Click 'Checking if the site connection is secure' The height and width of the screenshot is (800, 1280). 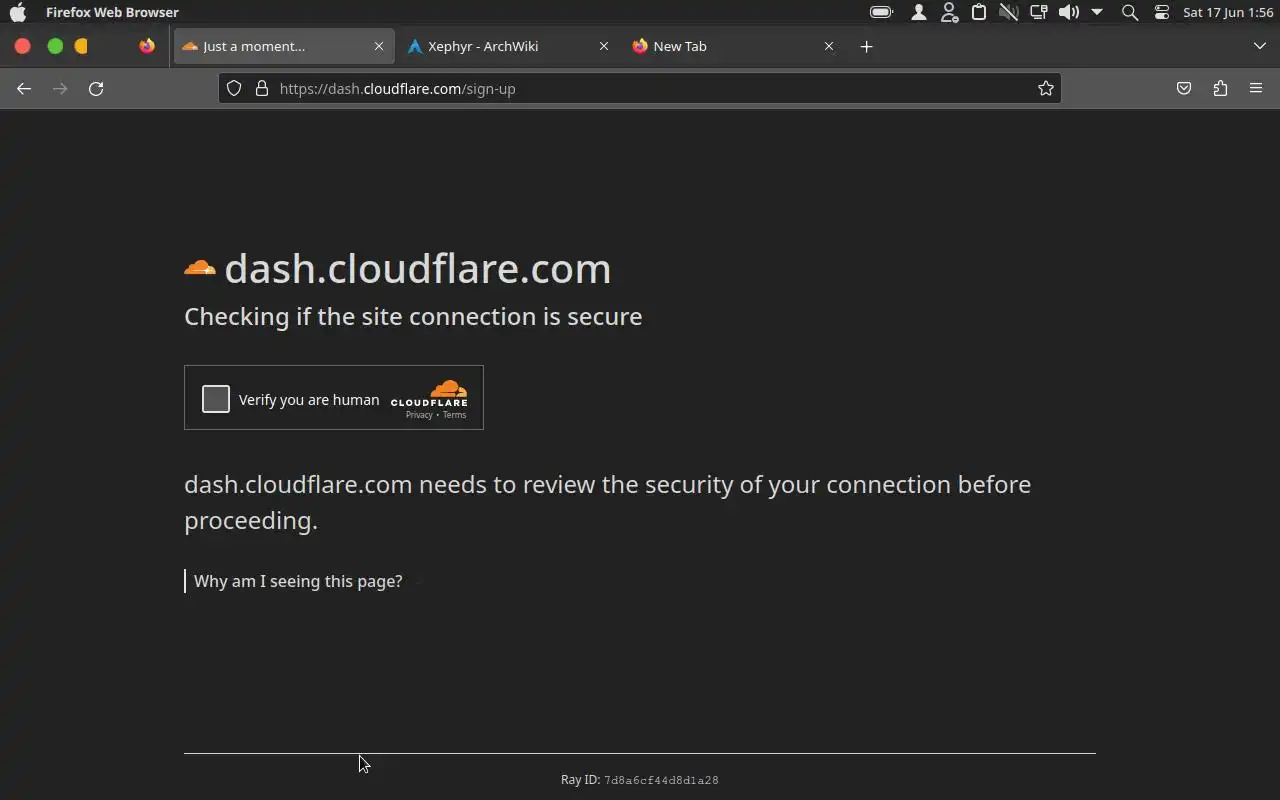point(413,316)
